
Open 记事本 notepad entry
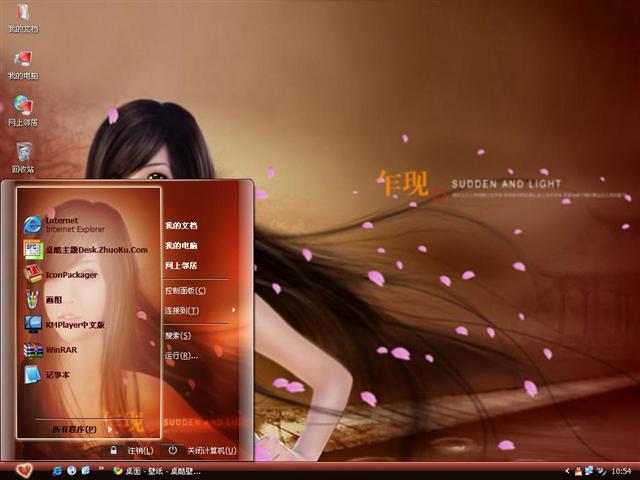tap(47, 375)
